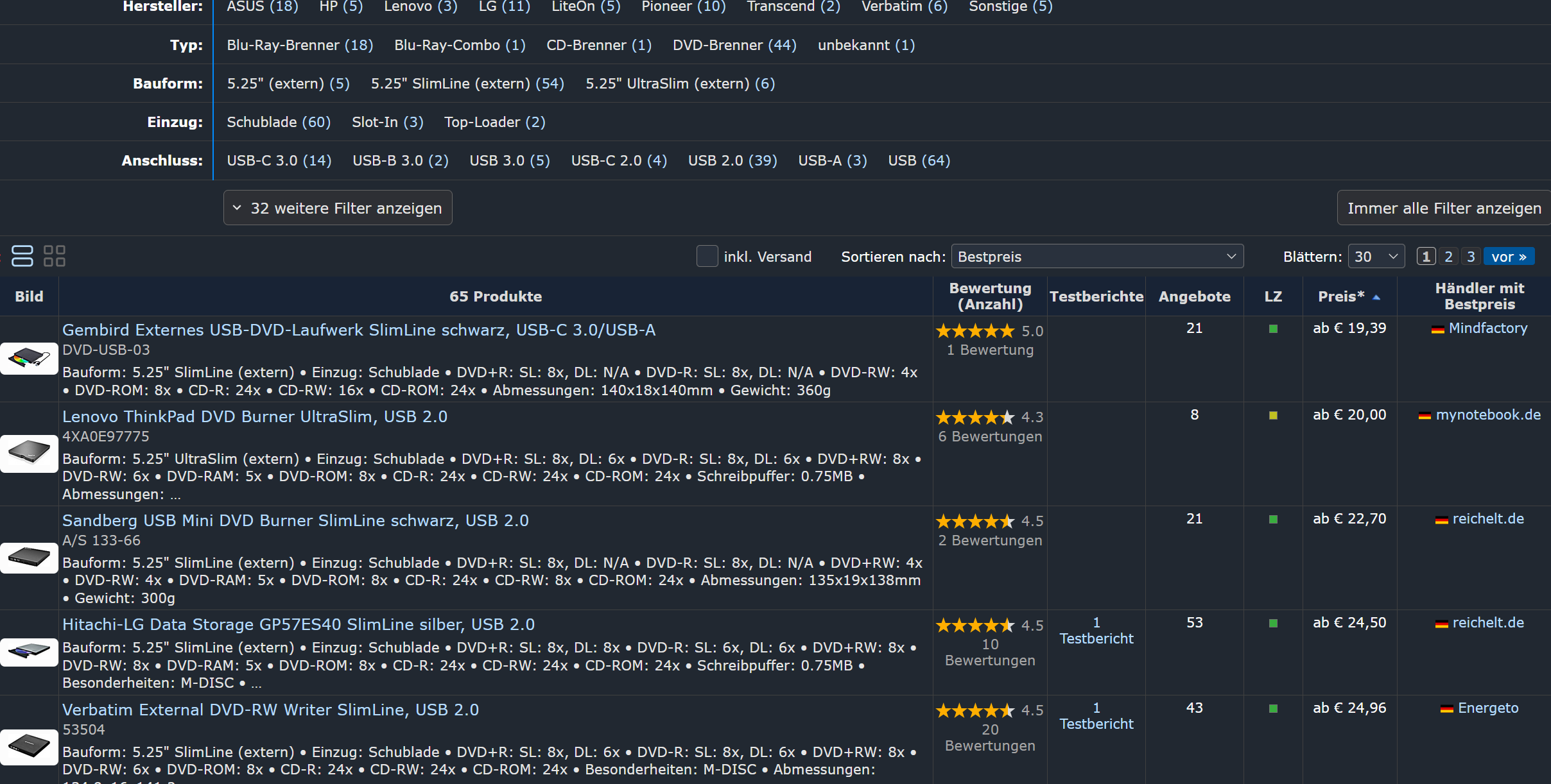Click the Preis sort arrow icon
Viewport: 1551px width, 784px height.
click(1376, 297)
